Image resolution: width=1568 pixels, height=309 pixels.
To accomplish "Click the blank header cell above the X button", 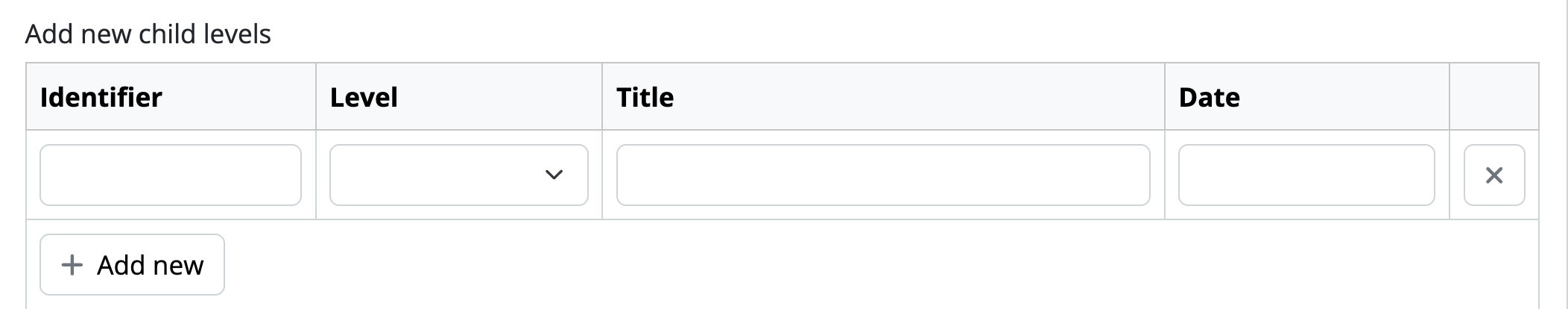I will click(x=1493, y=97).
